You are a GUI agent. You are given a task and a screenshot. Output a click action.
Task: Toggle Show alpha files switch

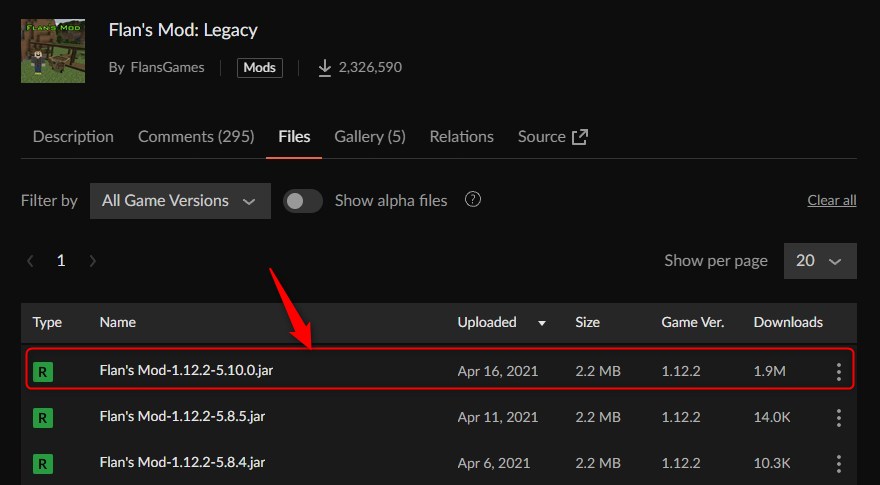pyautogui.click(x=302, y=201)
